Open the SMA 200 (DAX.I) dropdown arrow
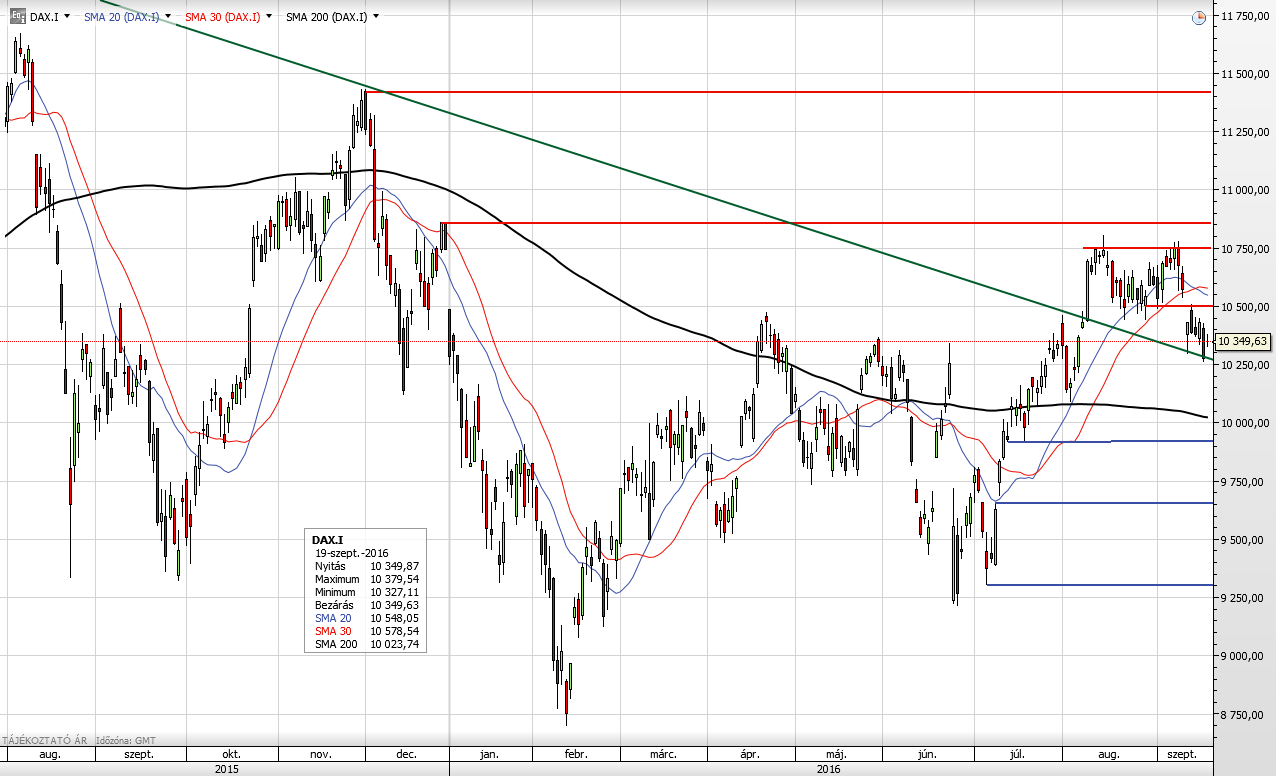Viewport: 1276px width, 776px height. click(376, 17)
